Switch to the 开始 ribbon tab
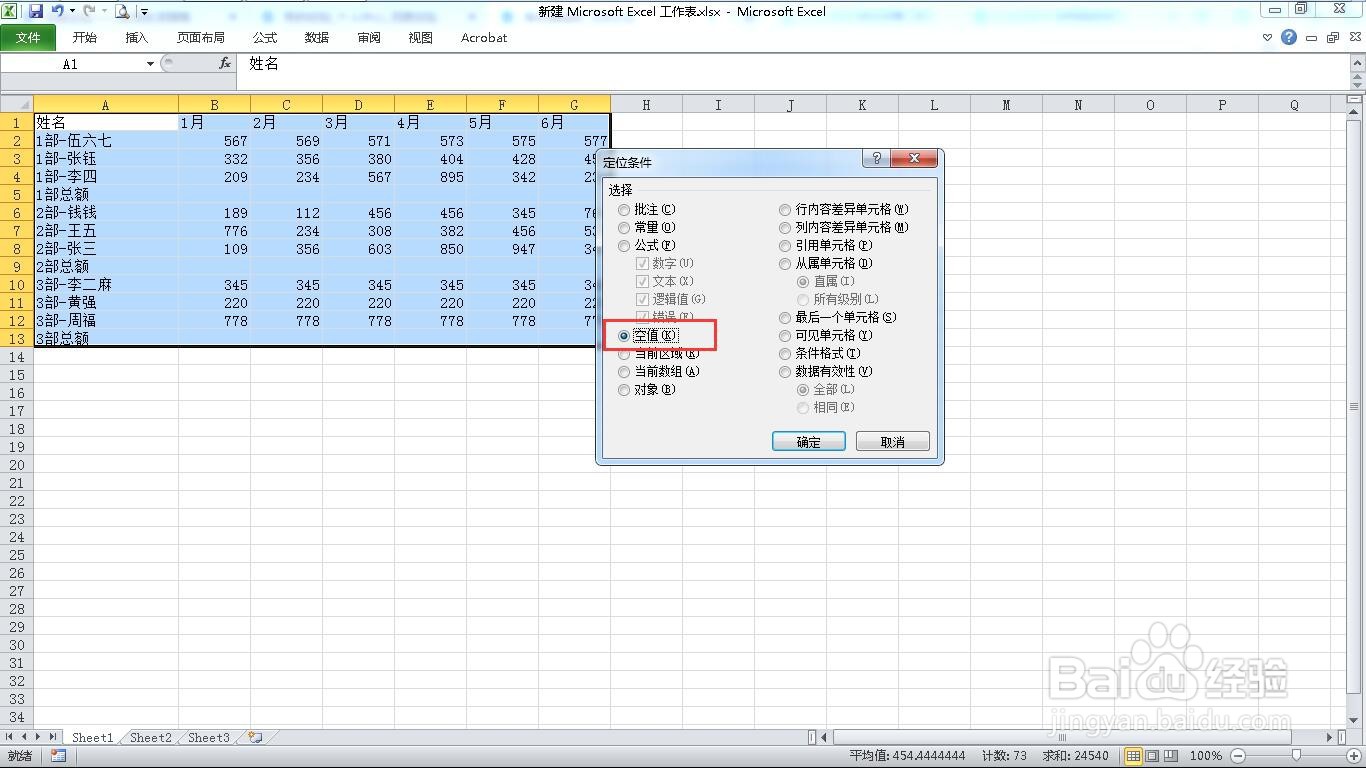This screenshot has width=1366, height=768. pos(85,38)
